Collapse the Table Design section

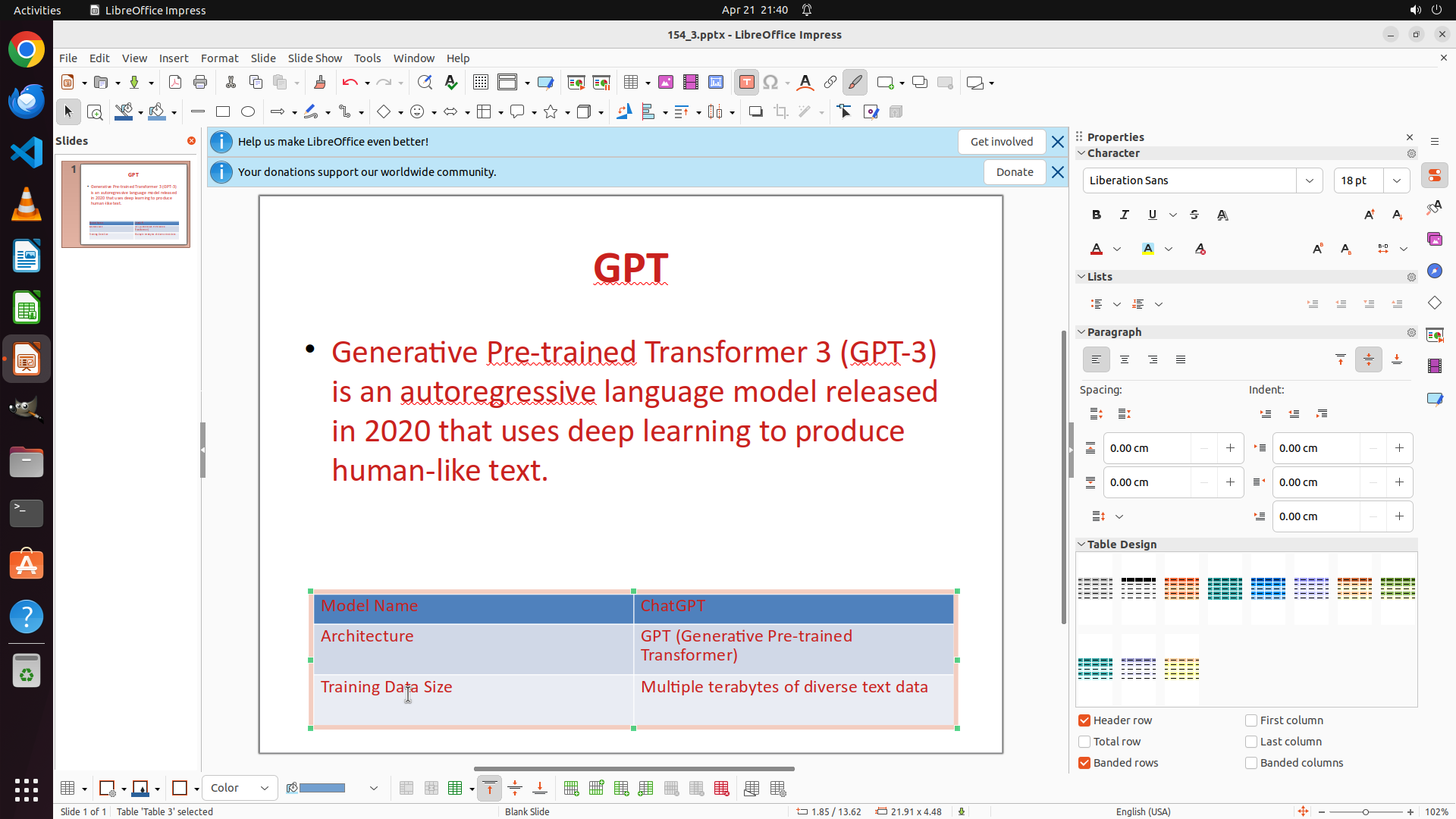tap(1081, 544)
